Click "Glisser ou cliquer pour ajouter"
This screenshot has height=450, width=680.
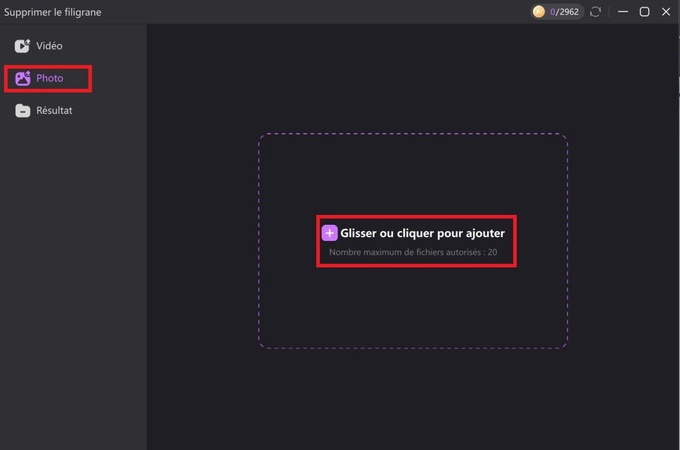pos(422,233)
